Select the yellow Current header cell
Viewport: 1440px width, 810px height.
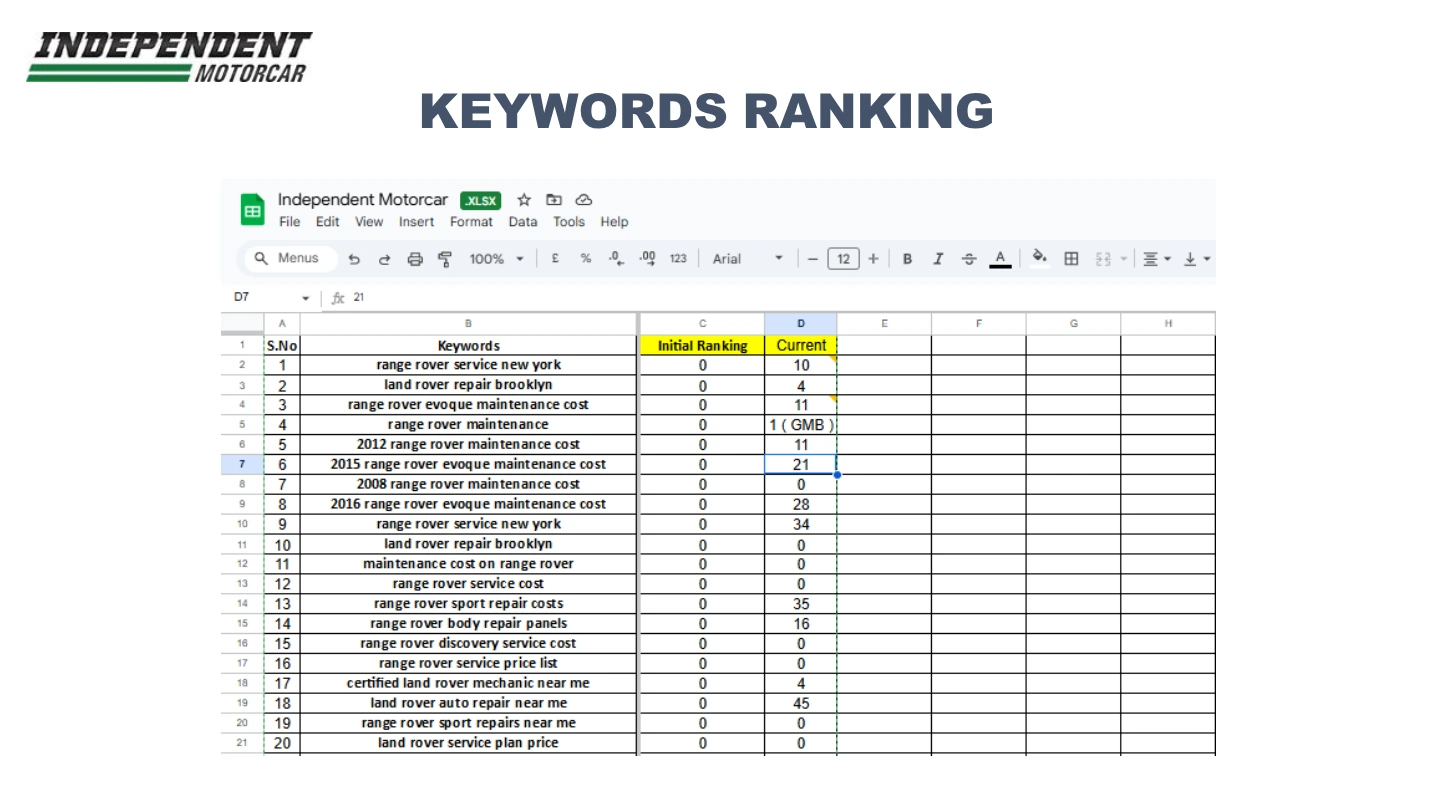(801, 345)
